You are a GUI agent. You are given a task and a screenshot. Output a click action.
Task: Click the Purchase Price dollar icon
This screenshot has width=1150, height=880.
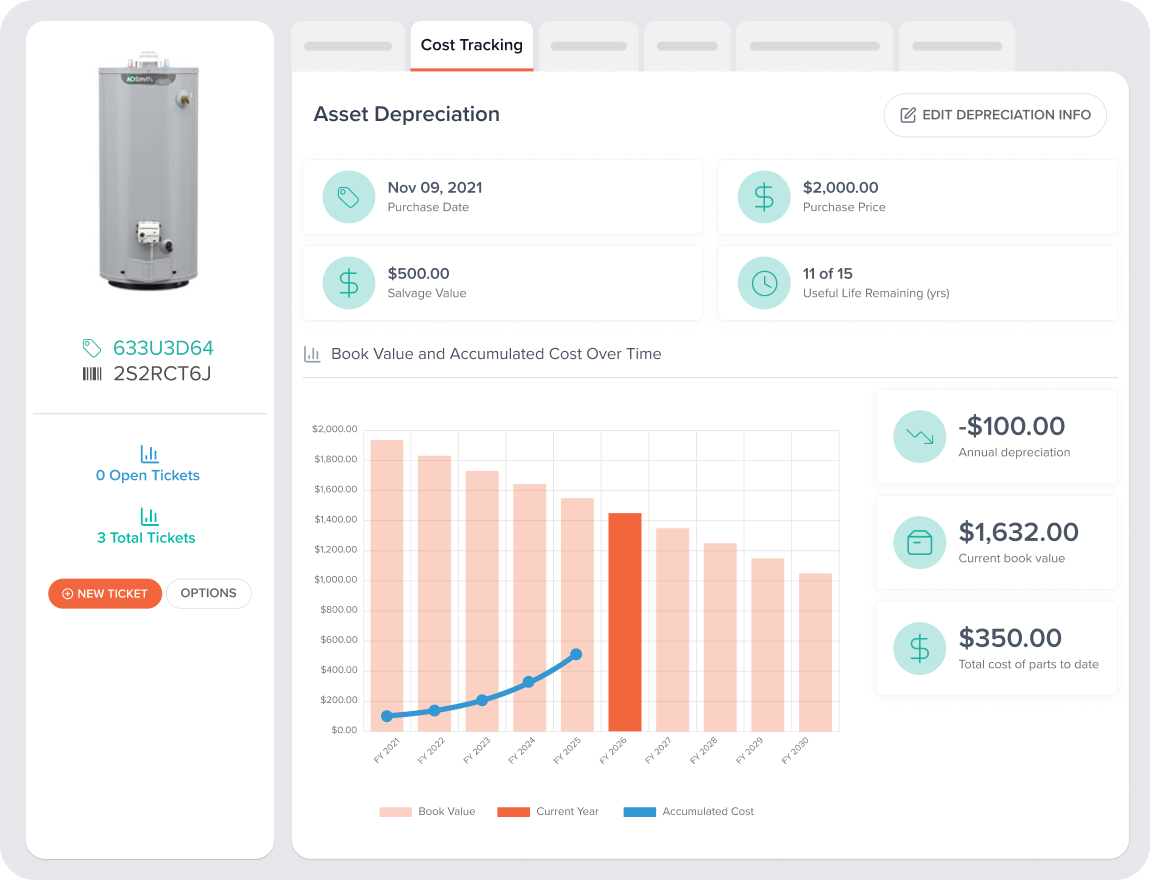point(763,197)
